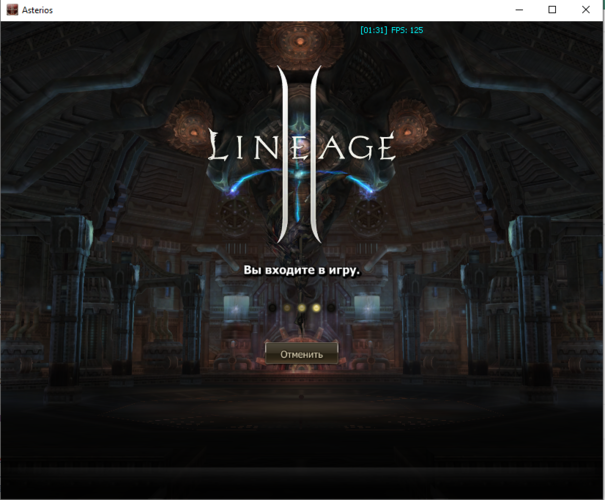Click the Отменить button
The height and width of the screenshot is (500, 605).
[x=301, y=354]
